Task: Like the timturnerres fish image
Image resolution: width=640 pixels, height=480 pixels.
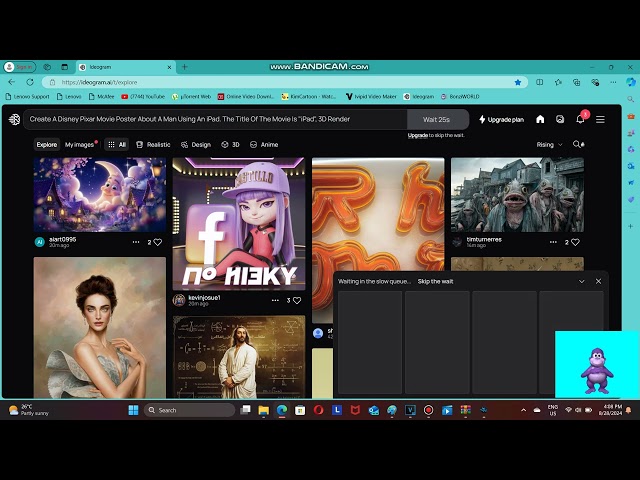Action: pyautogui.click(x=575, y=242)
